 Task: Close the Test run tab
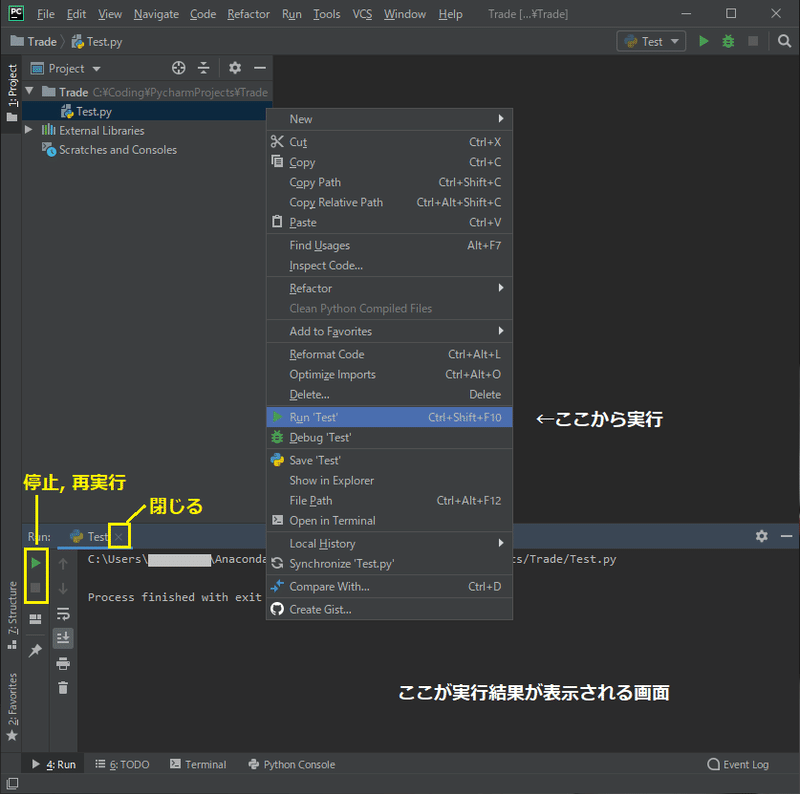(x=118, y=536)
